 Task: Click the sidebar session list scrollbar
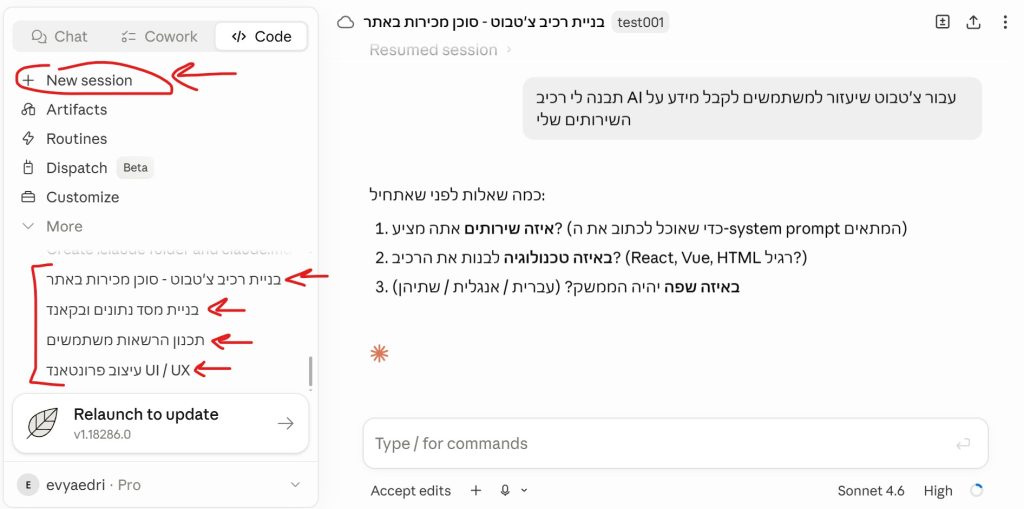pos(310,371)
